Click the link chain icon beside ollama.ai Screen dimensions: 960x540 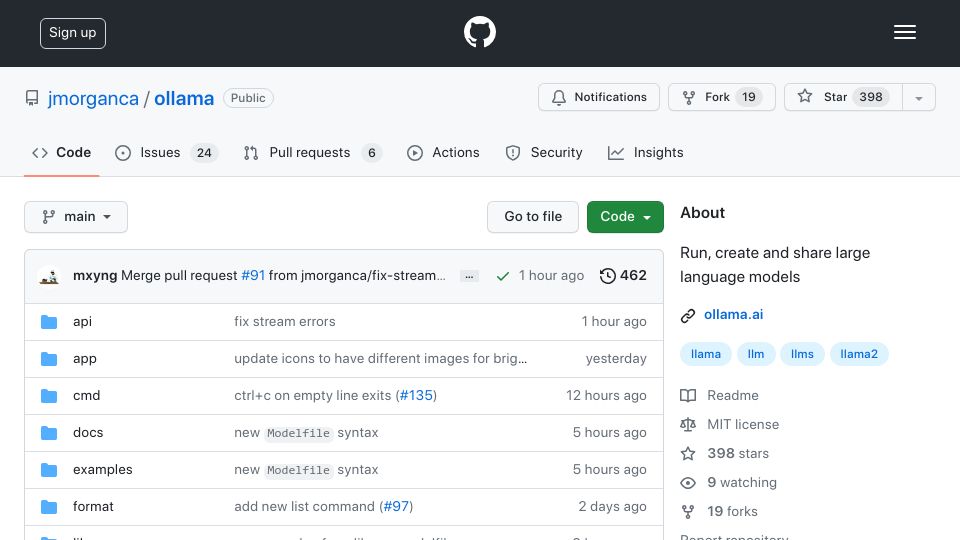coord(688,315)
